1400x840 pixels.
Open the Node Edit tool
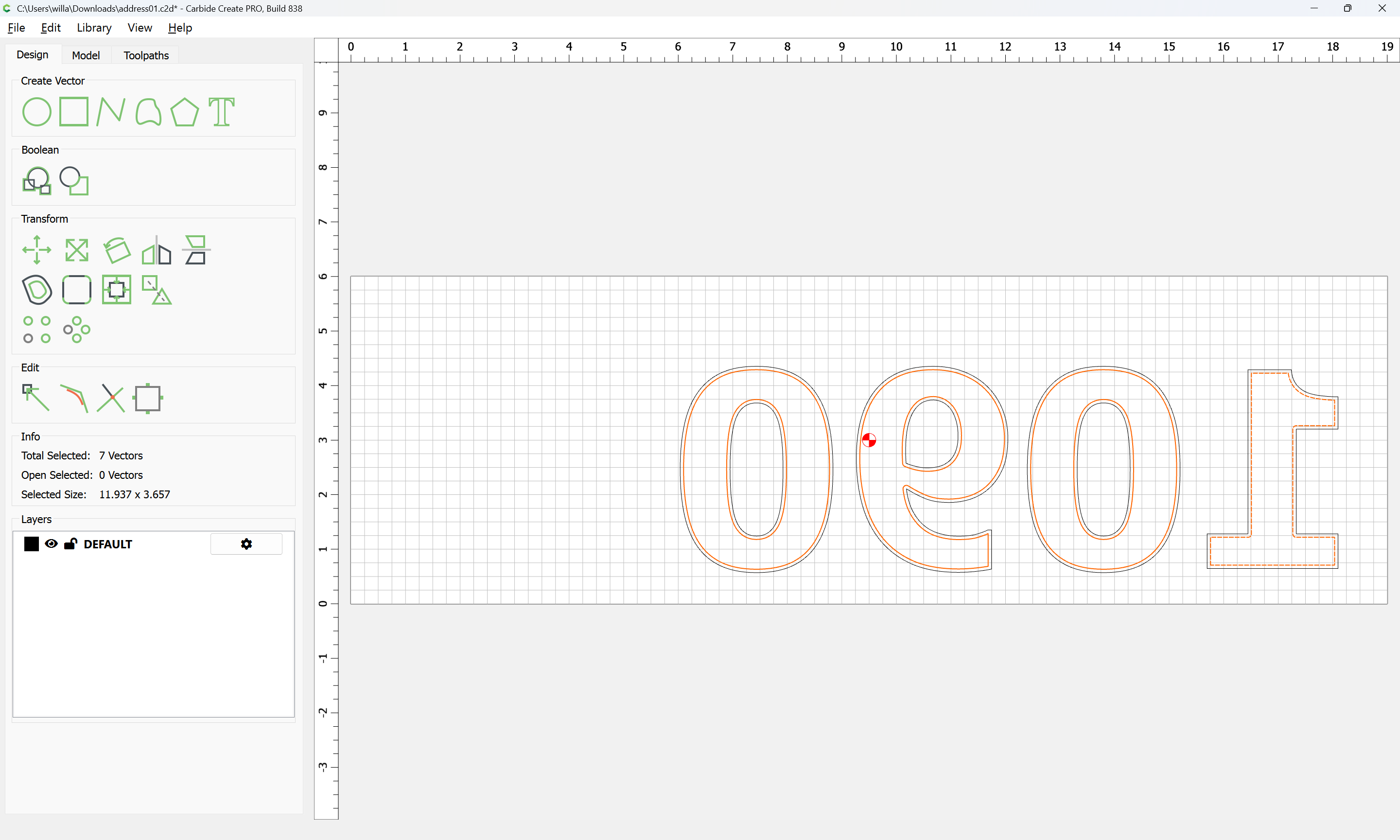[35, 398]
